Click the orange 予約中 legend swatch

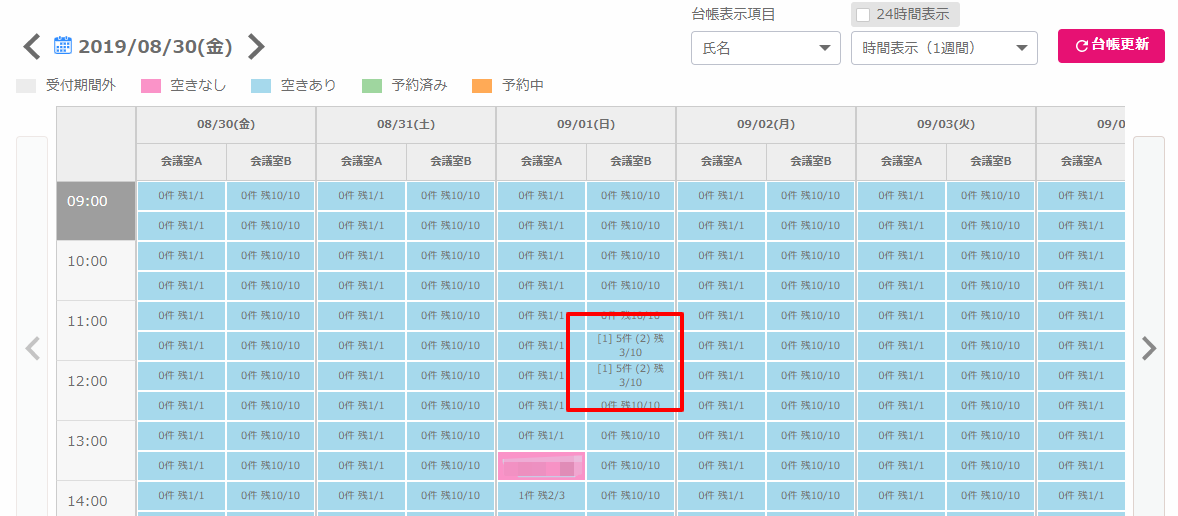click(482, 86)
